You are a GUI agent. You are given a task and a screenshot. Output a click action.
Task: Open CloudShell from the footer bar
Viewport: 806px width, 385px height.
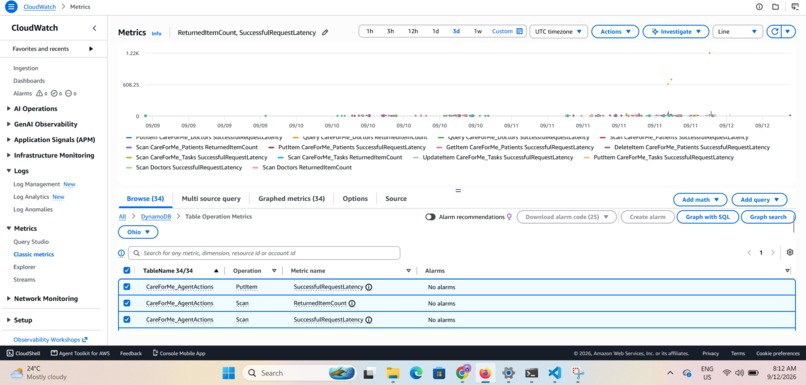coord(24,353)
